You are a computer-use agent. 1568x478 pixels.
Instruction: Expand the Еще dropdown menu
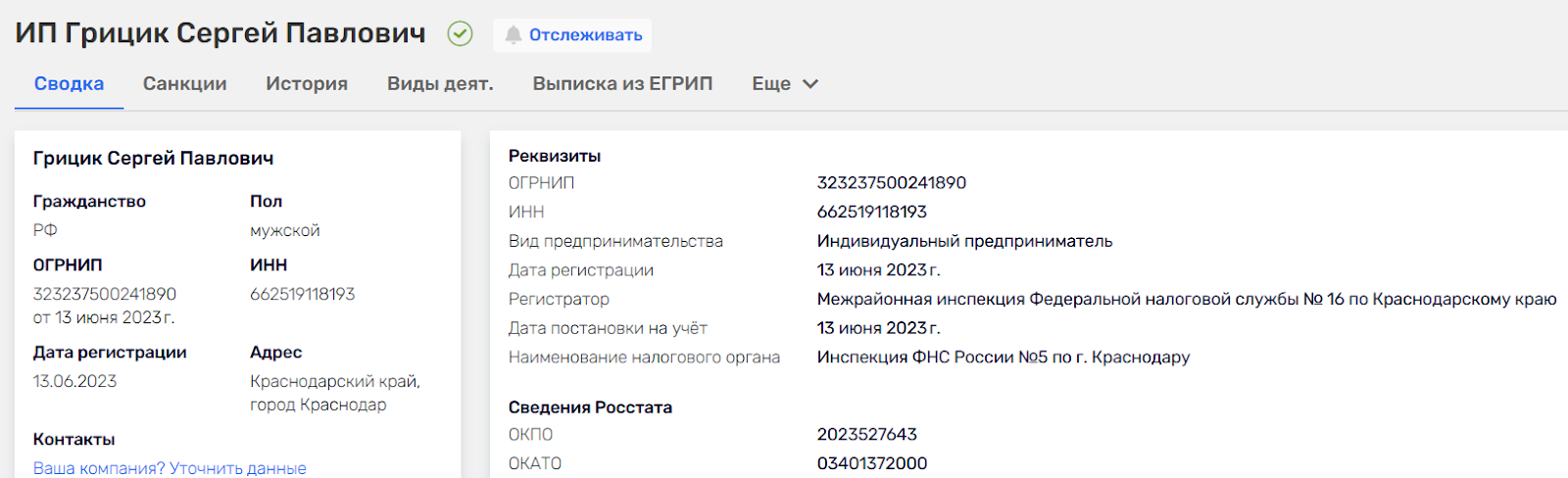[771, 84]
